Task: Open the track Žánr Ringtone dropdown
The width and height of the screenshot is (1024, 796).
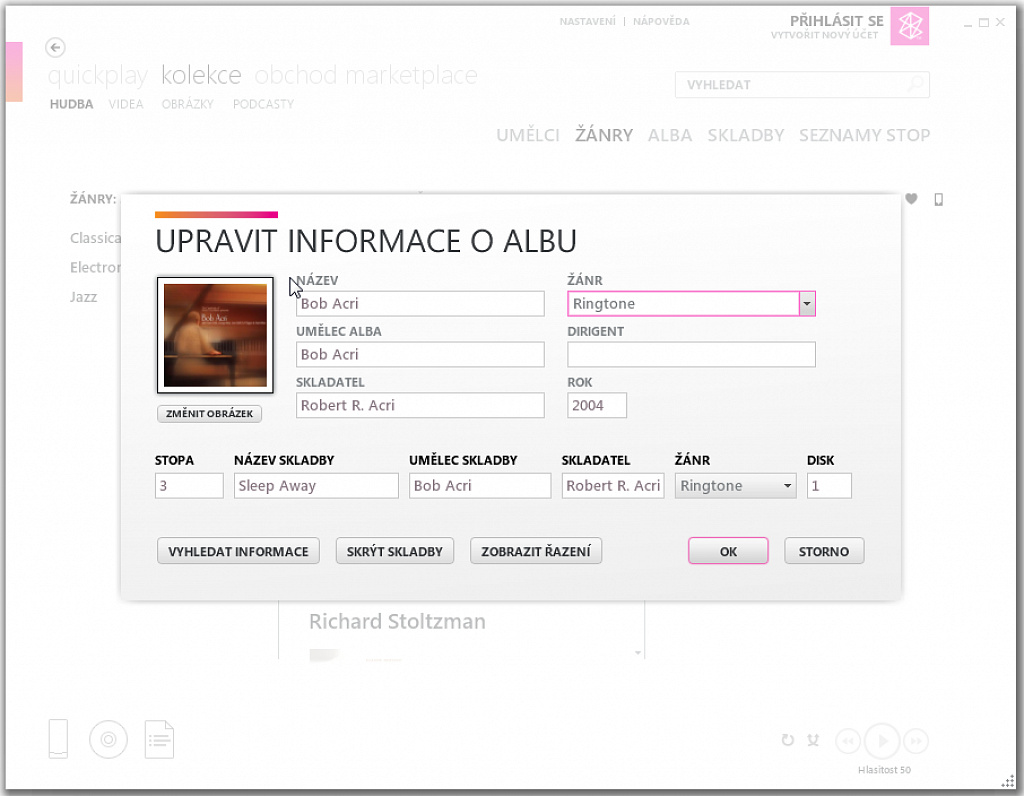Action: pyautogui.click(x=735, y=486)
